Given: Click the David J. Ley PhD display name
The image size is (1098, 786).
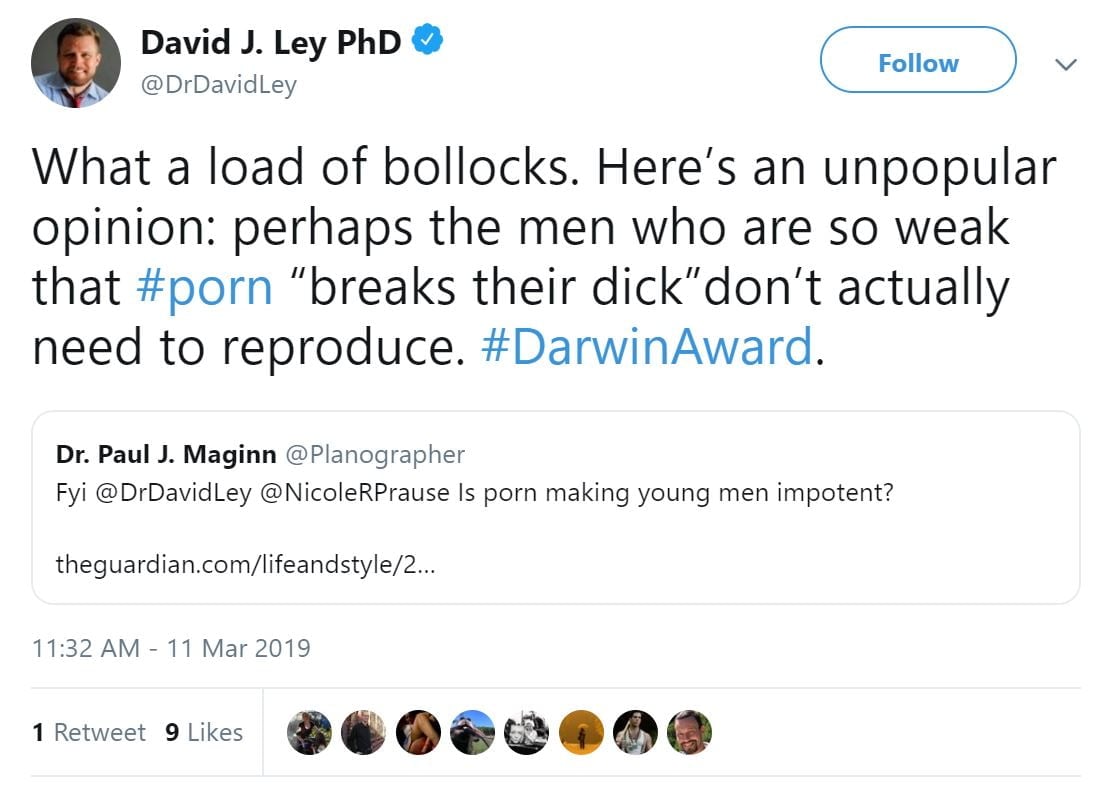Looking at the screenshot, I should (271, 43).
